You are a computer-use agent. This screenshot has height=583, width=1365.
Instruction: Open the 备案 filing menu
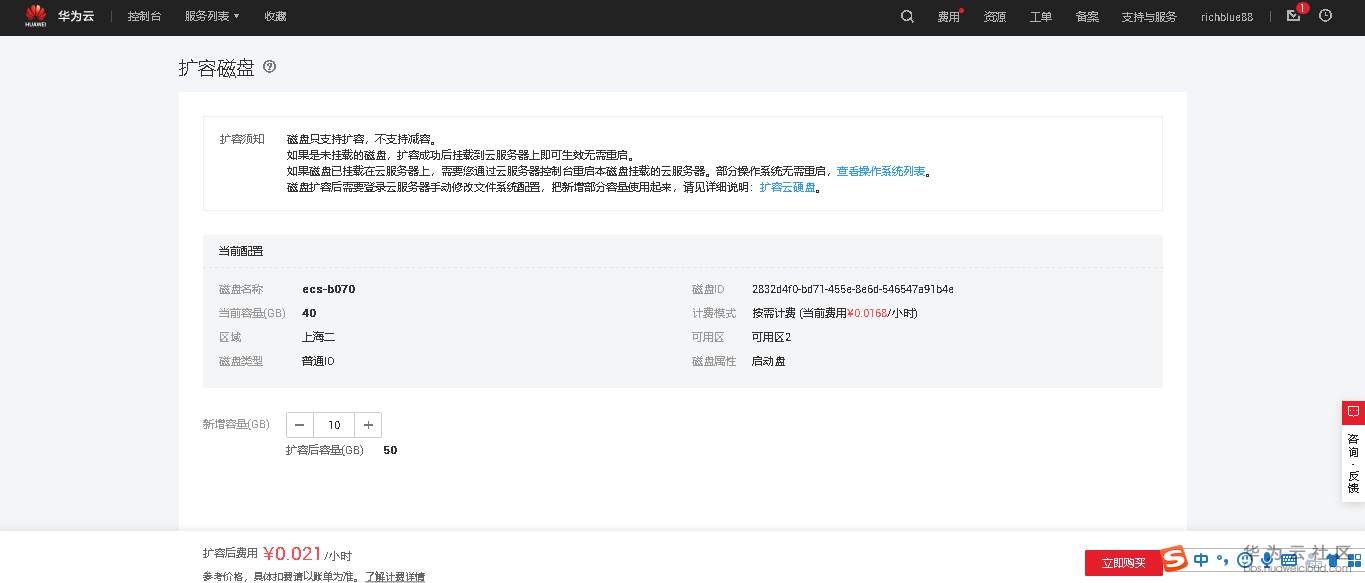[x=1087, y=17]
